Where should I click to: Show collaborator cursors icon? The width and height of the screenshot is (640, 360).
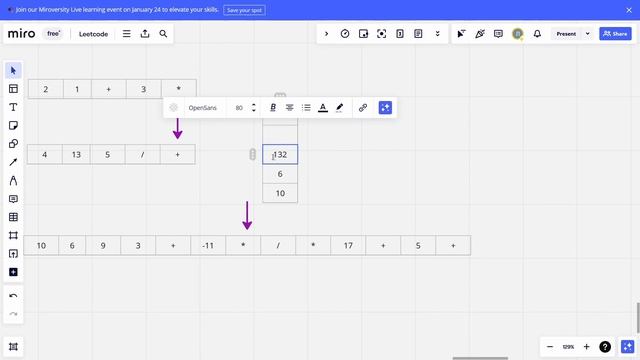pyautogui.click(x=461, y=34)
